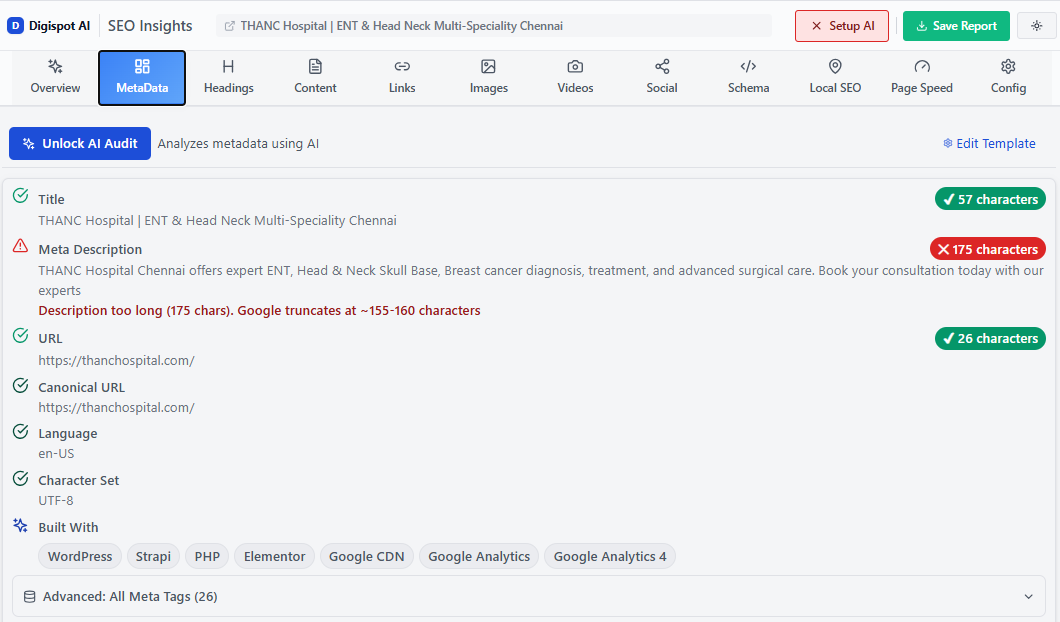The height and width of the screenshot is (622, 1060).
Task: Click the Canonical URL check status icon
Action: 21,385
